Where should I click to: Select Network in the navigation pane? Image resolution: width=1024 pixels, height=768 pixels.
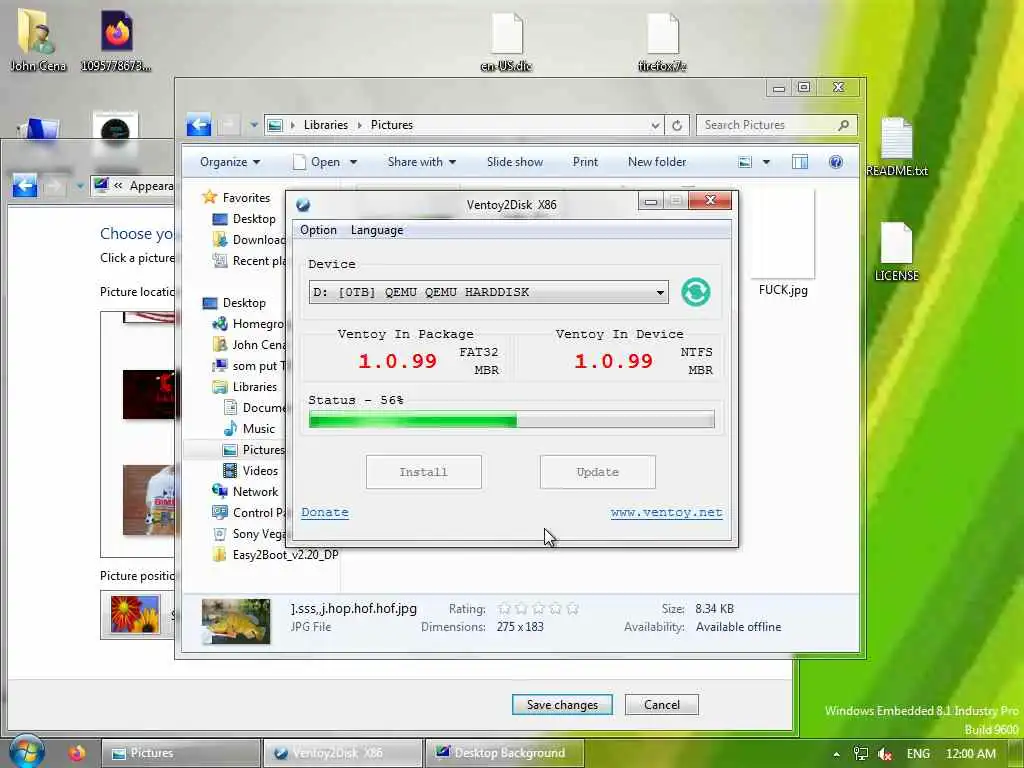246,492
